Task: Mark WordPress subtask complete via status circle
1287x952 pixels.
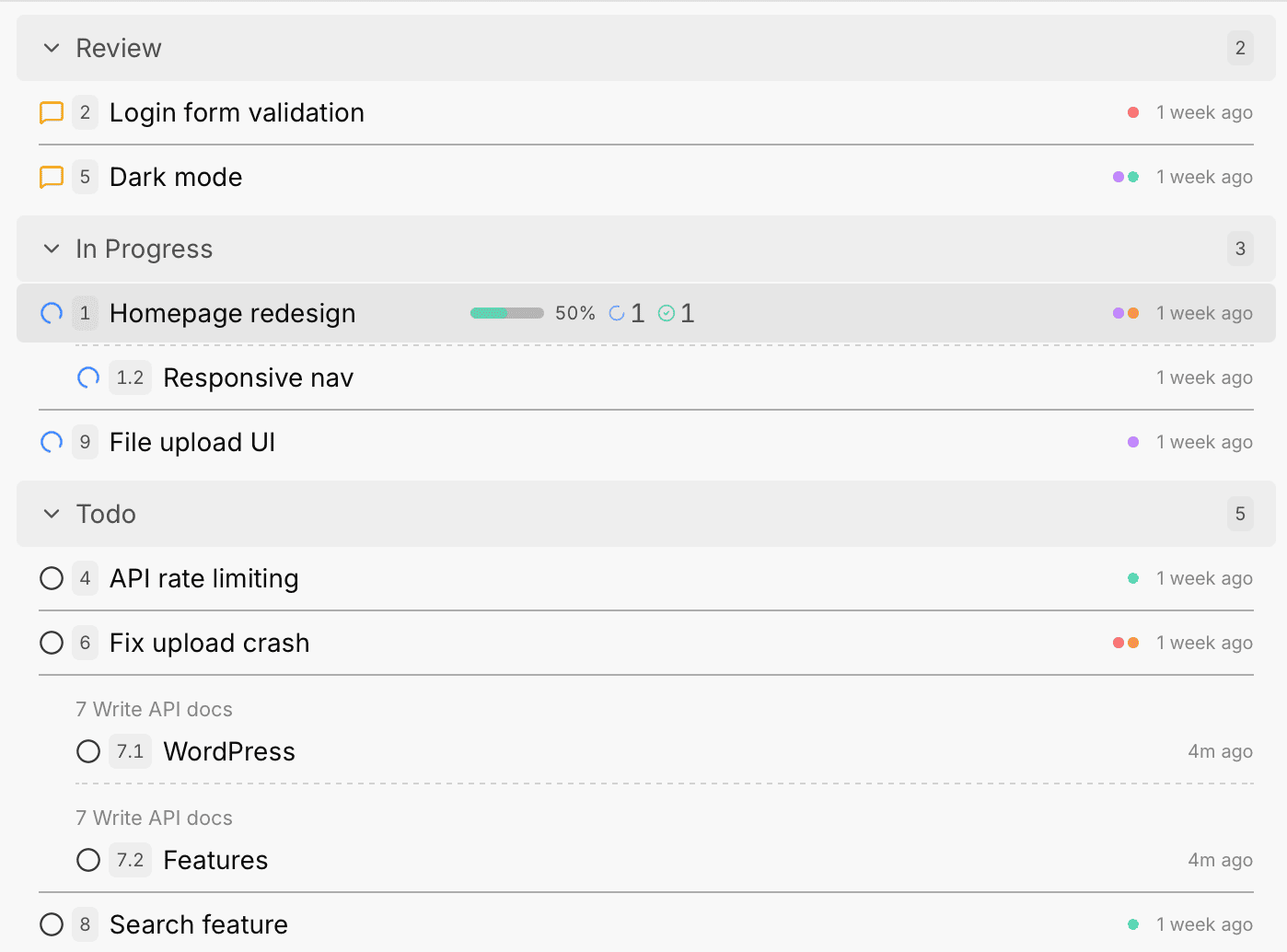Action: (87, 751)
